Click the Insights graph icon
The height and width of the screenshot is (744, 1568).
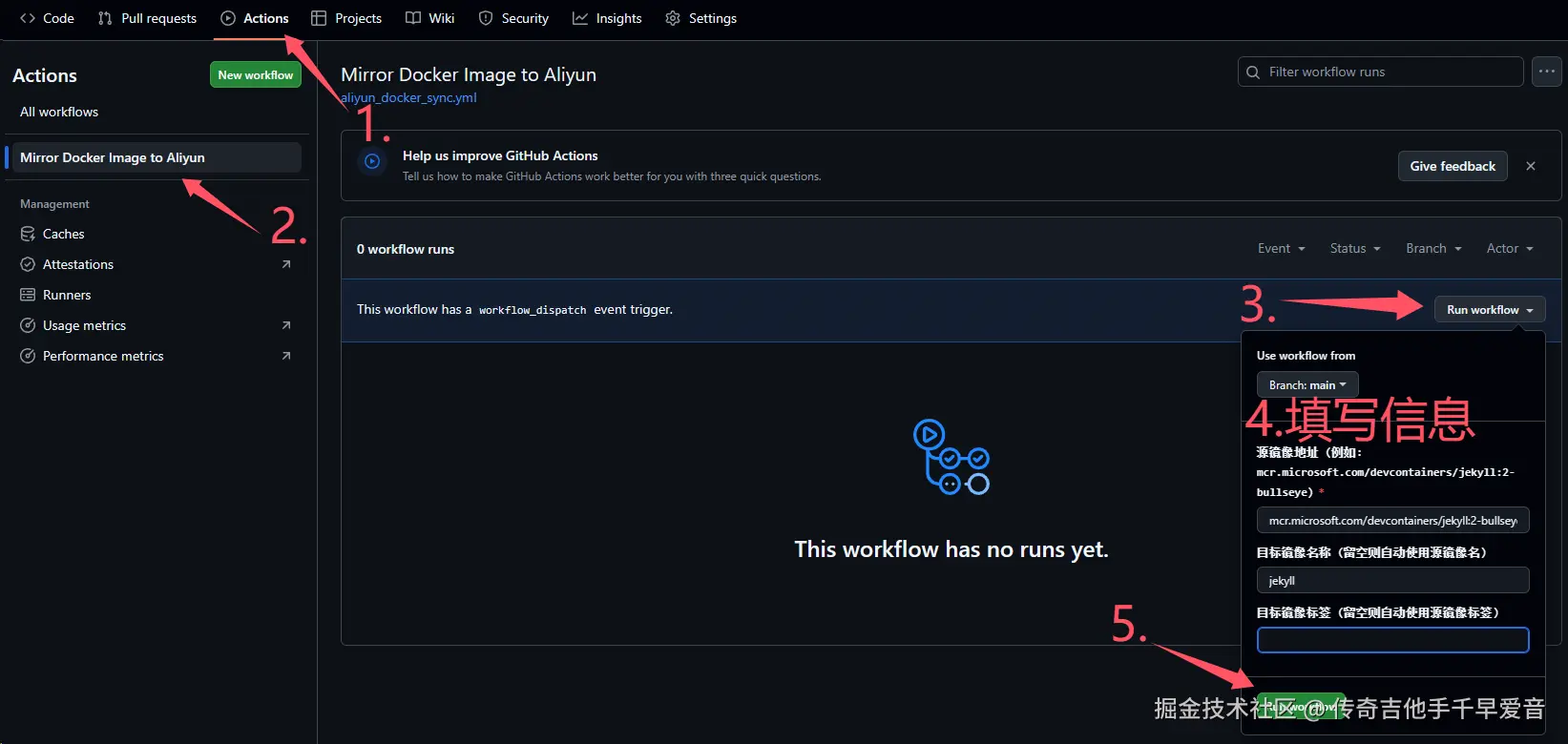580,18
